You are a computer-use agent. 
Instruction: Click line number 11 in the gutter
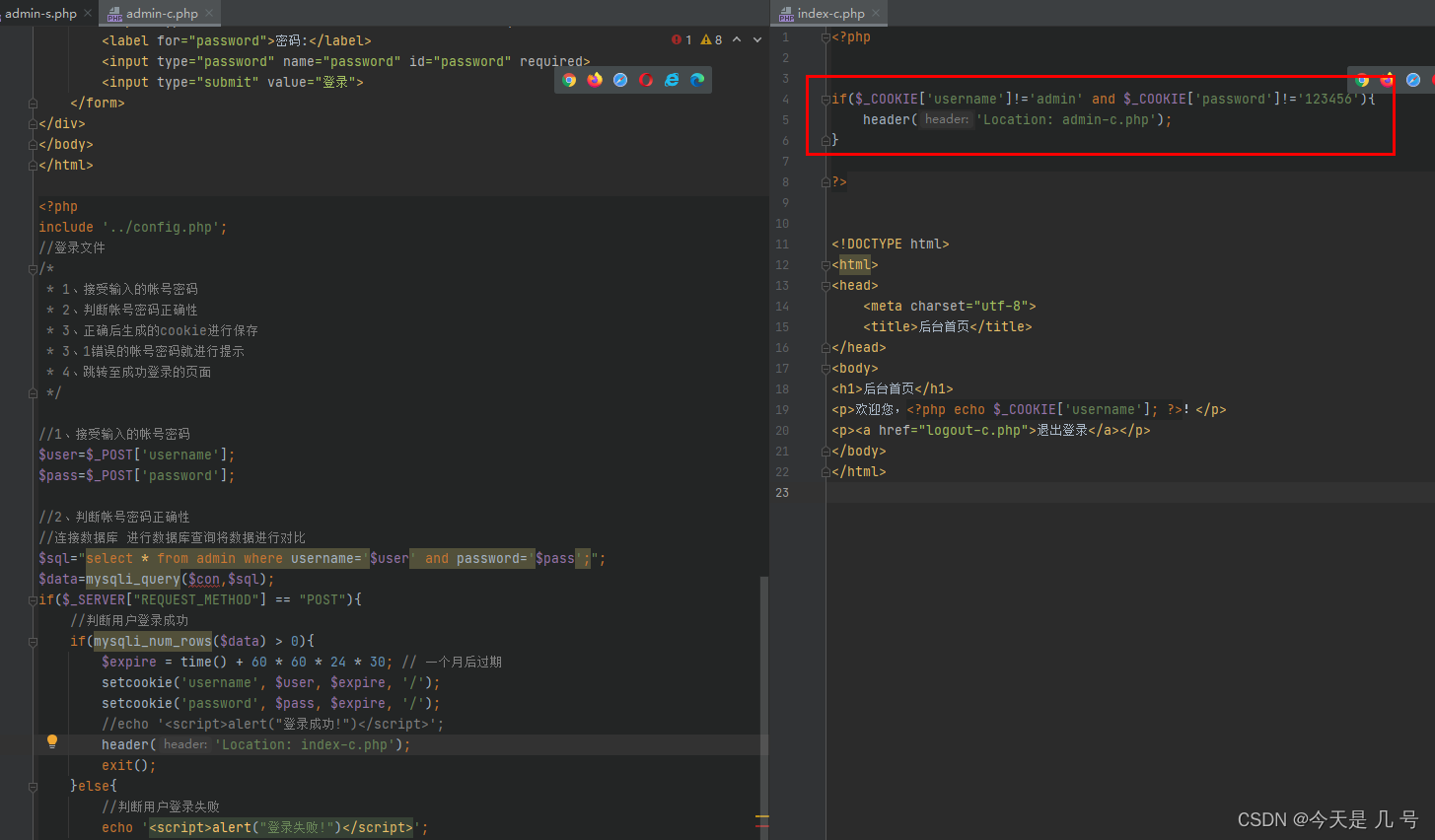[782, 245]
